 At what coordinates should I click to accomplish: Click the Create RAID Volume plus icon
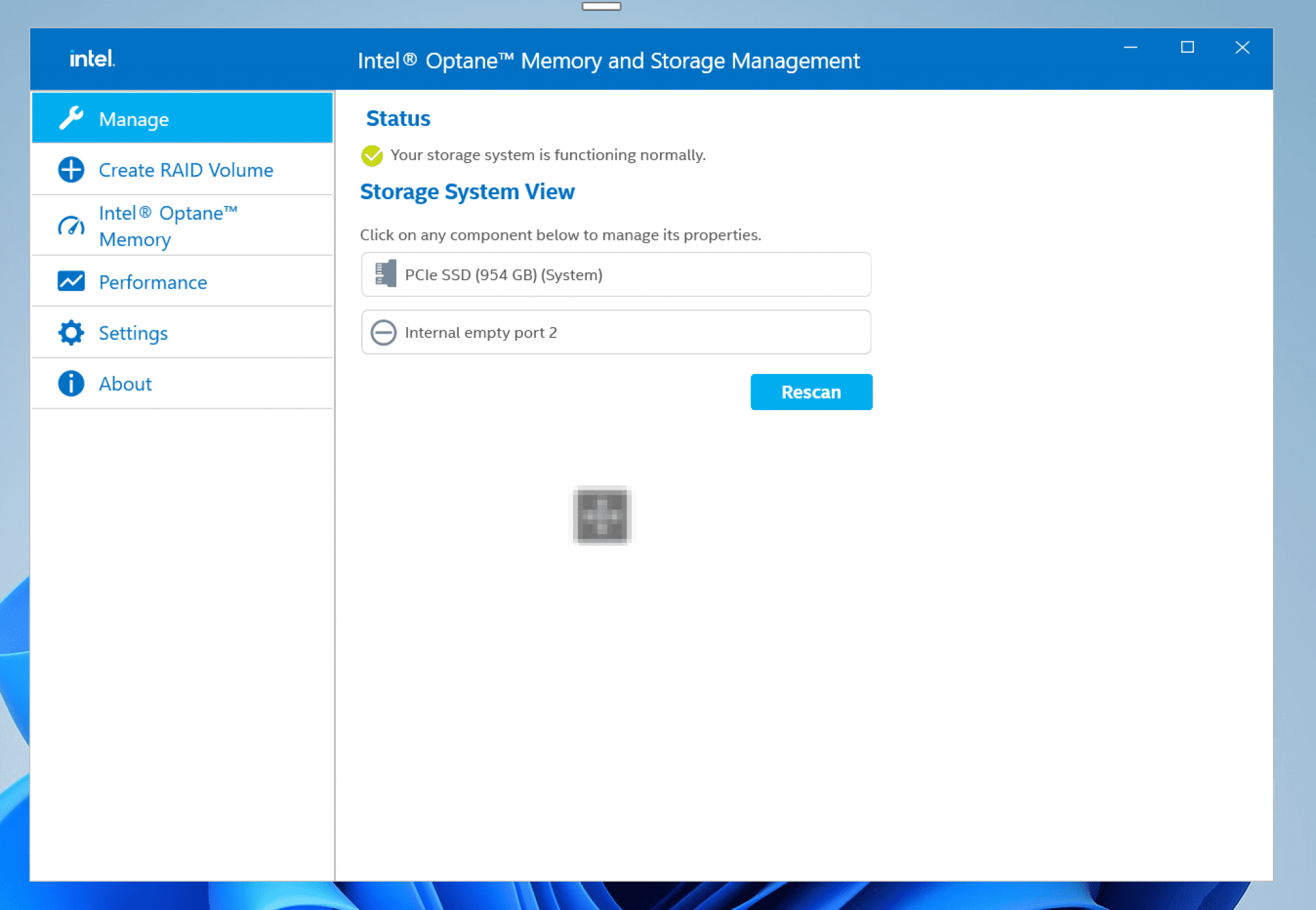click(71, 170)
